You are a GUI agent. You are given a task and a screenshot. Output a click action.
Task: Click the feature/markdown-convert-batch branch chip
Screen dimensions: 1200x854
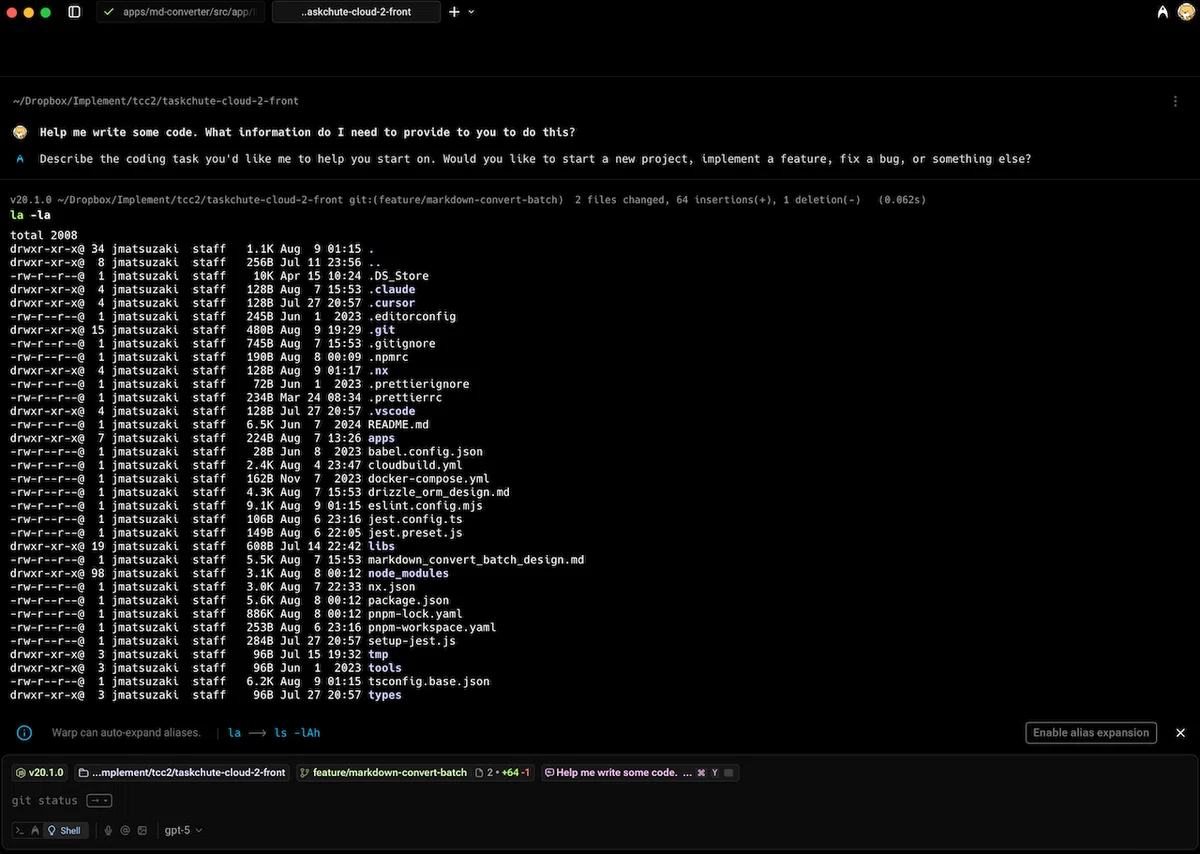383,773
